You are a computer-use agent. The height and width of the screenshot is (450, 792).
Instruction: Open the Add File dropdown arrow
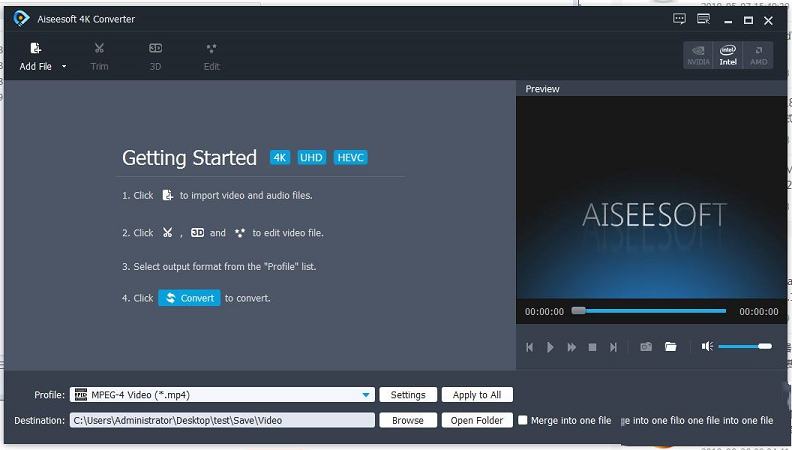pos(64,66)
